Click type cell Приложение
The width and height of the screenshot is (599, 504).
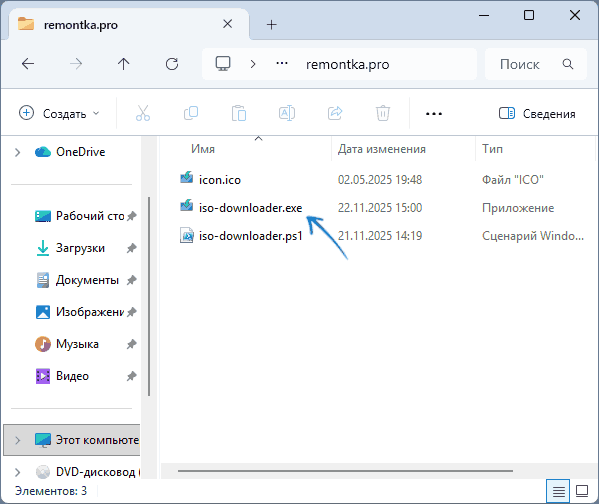point(518,207)
